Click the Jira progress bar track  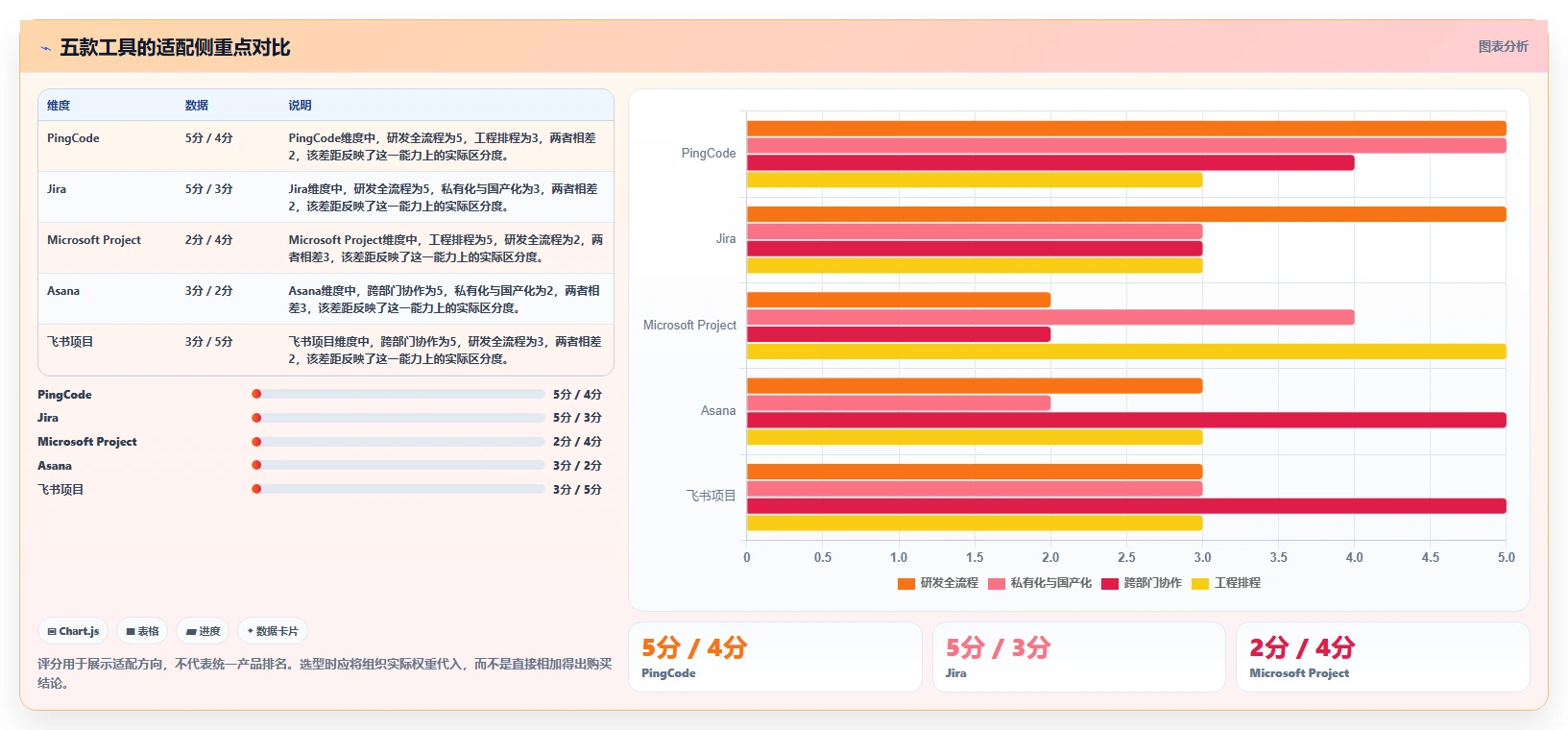[398, 418]
